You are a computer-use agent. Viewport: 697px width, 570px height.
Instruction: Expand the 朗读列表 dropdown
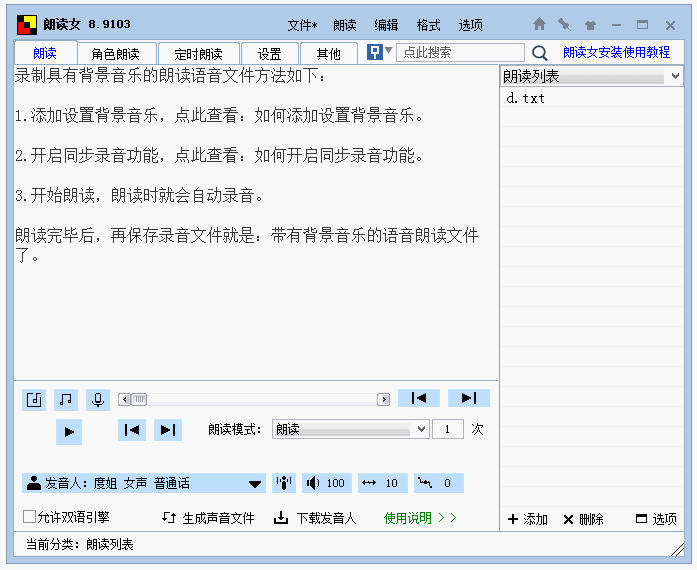(675, 76)
